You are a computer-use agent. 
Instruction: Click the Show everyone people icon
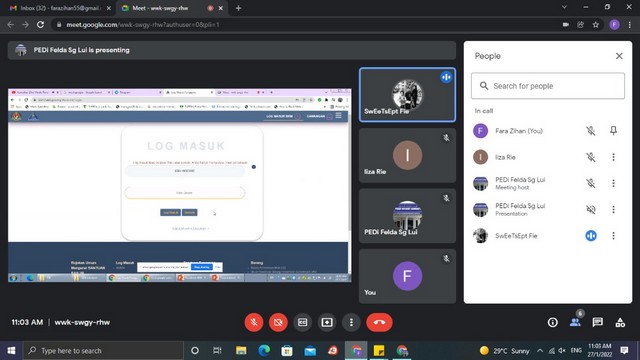[575, 322]
